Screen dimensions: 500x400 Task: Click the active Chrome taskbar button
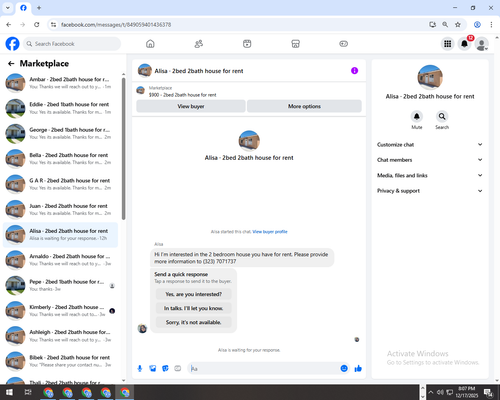(x=125, y=392)
